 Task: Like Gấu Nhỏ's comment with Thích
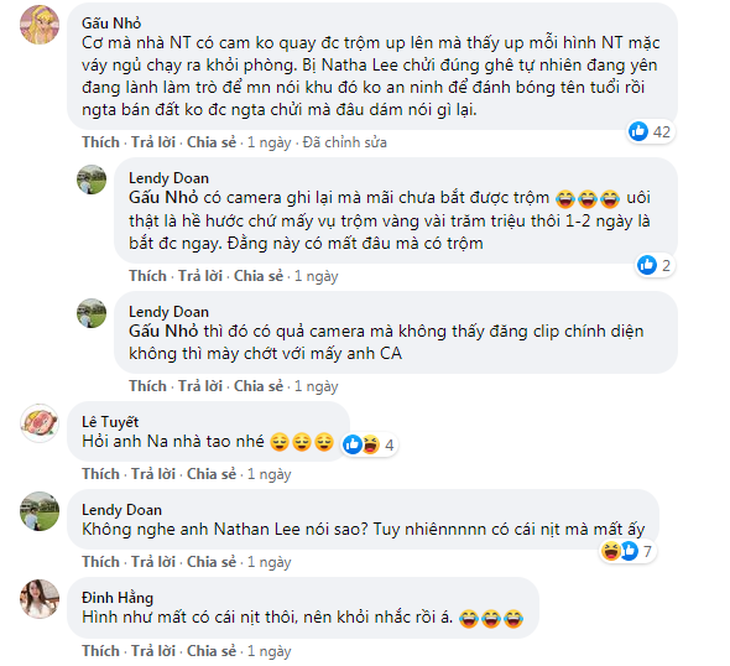click(x=101, y=142)
